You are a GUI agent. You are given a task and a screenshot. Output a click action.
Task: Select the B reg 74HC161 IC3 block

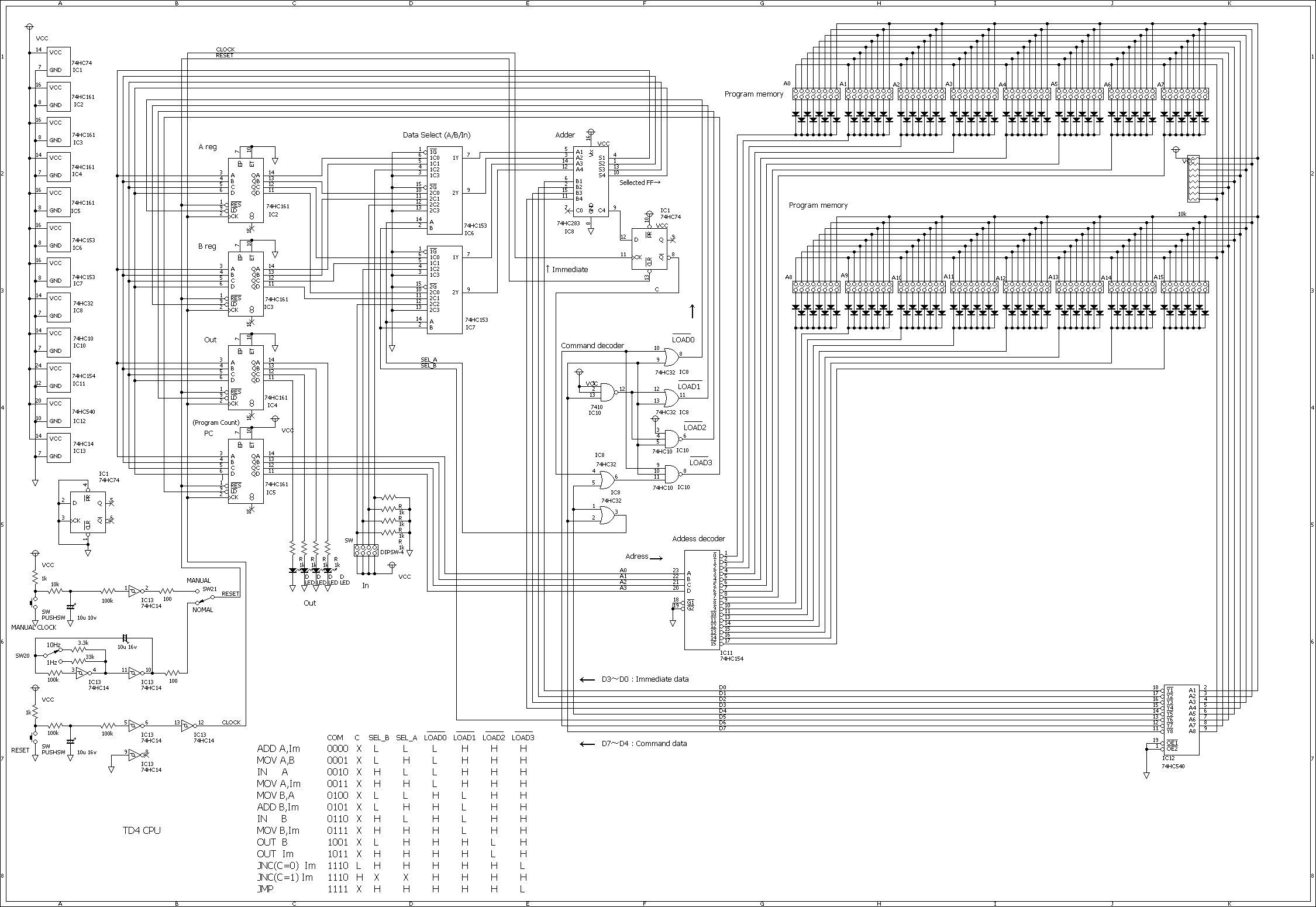tap(246, 284)
